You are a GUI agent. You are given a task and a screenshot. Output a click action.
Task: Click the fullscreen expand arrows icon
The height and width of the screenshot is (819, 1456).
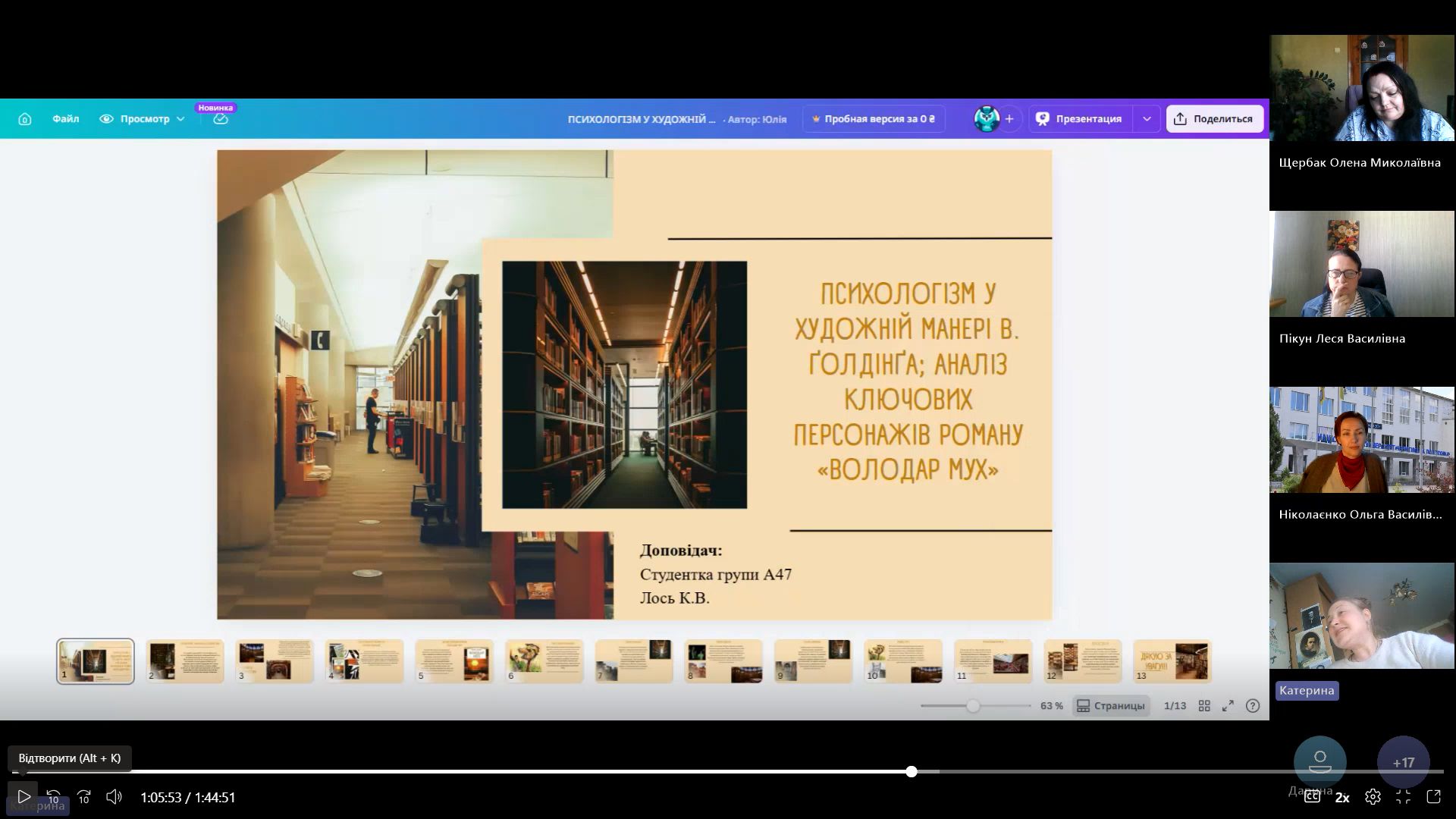(1228, 706)
